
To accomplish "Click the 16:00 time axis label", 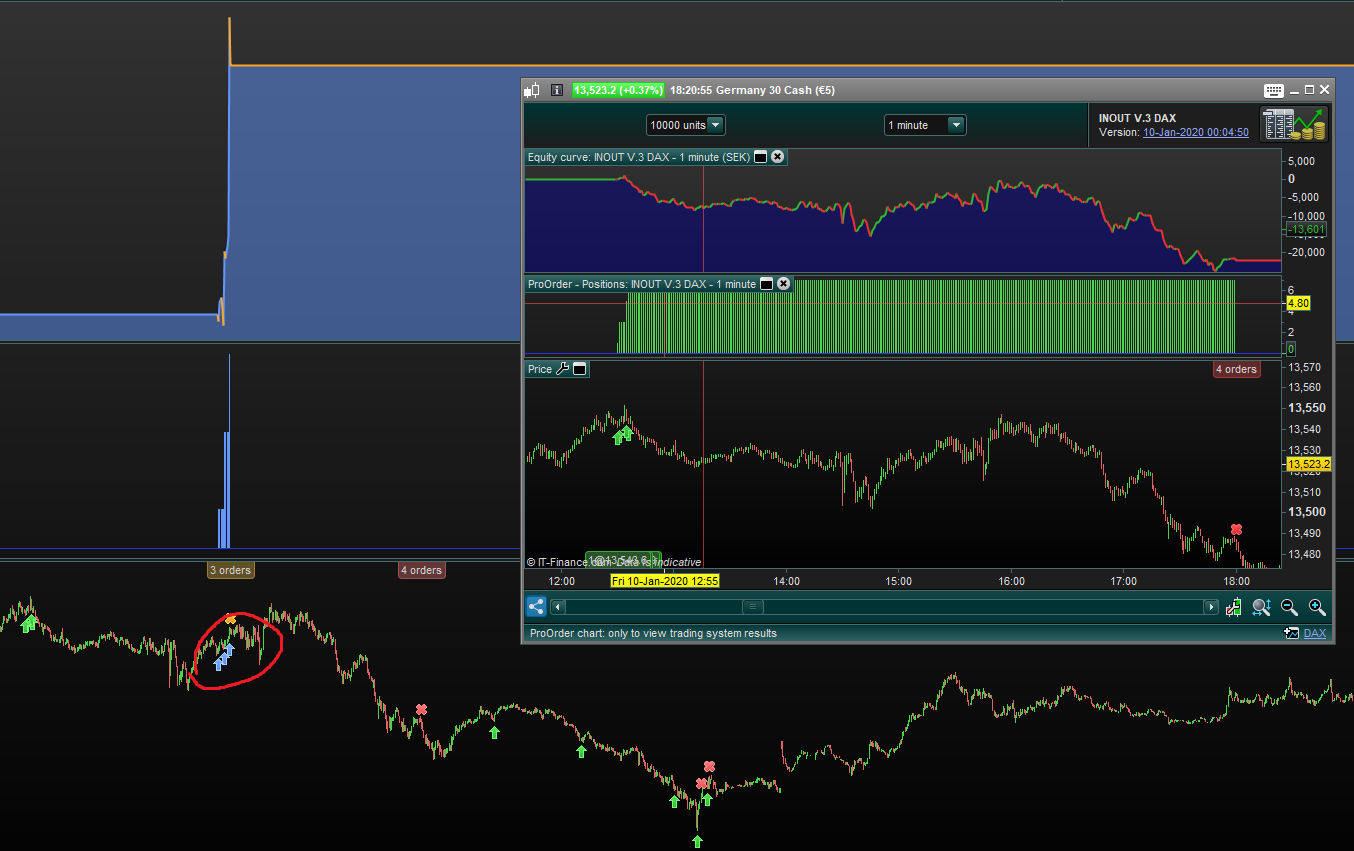I will [1011, 581].
